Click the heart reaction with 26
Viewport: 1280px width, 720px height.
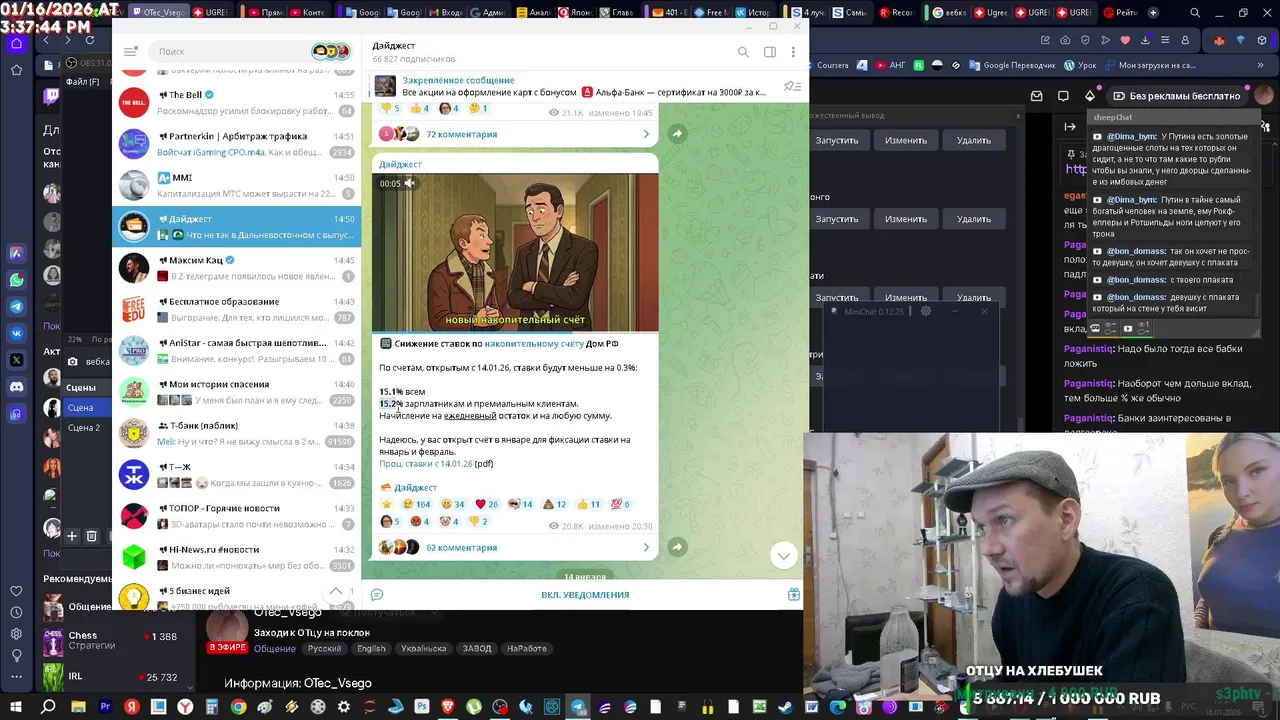(x=486, y=504)
